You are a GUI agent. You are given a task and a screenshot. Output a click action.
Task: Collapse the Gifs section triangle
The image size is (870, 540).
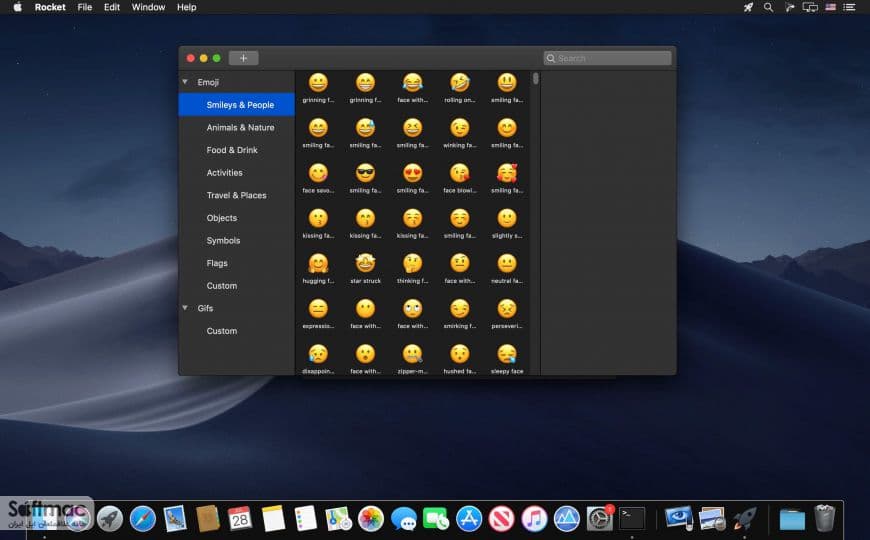(x=185, y=308)
